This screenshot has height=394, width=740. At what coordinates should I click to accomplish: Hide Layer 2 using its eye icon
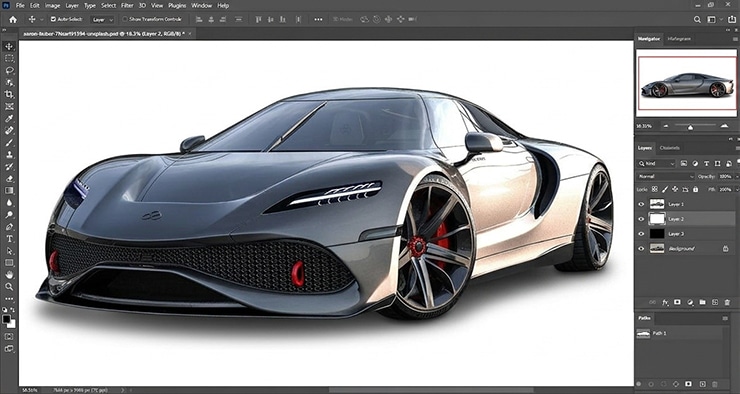coord(641,219)
